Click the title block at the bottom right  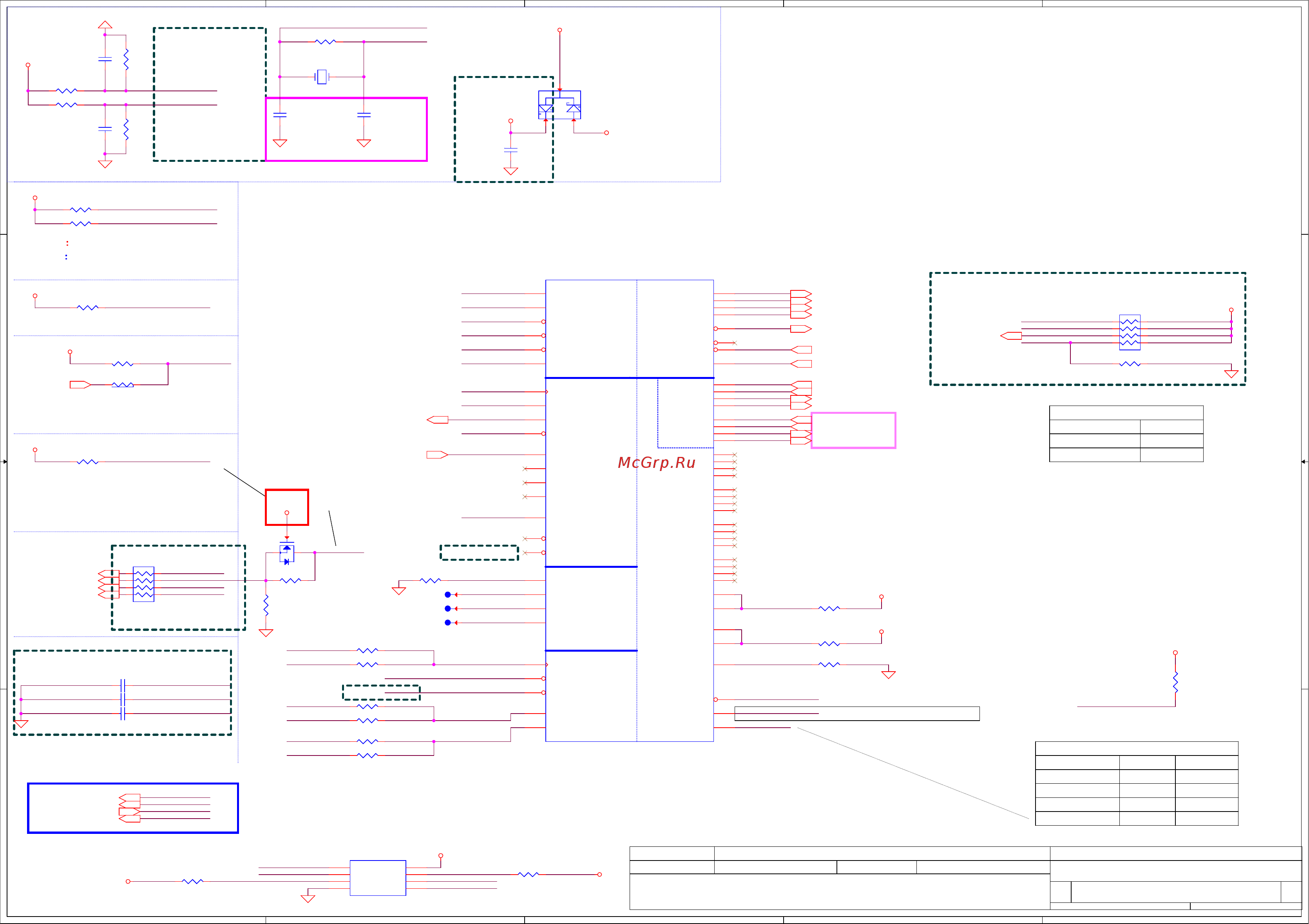(x=965, y=878)
